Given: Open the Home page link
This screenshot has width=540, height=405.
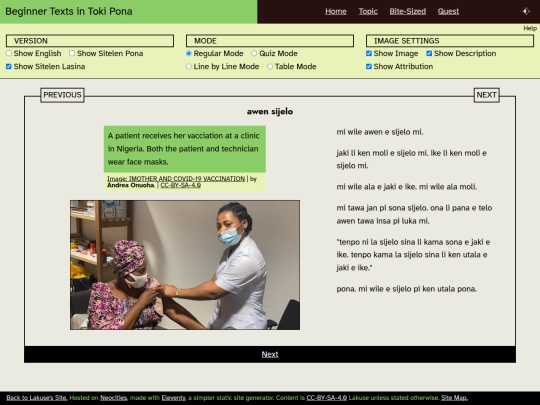Looking at the screenshot, I should pyautogui.click(x=336, y=11).
